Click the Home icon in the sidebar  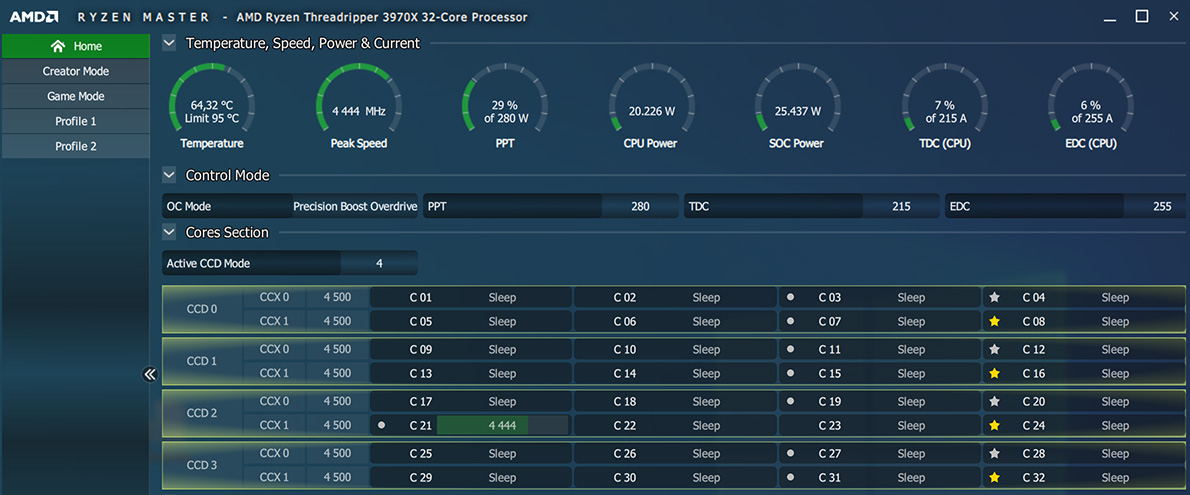tap(58, 46)
